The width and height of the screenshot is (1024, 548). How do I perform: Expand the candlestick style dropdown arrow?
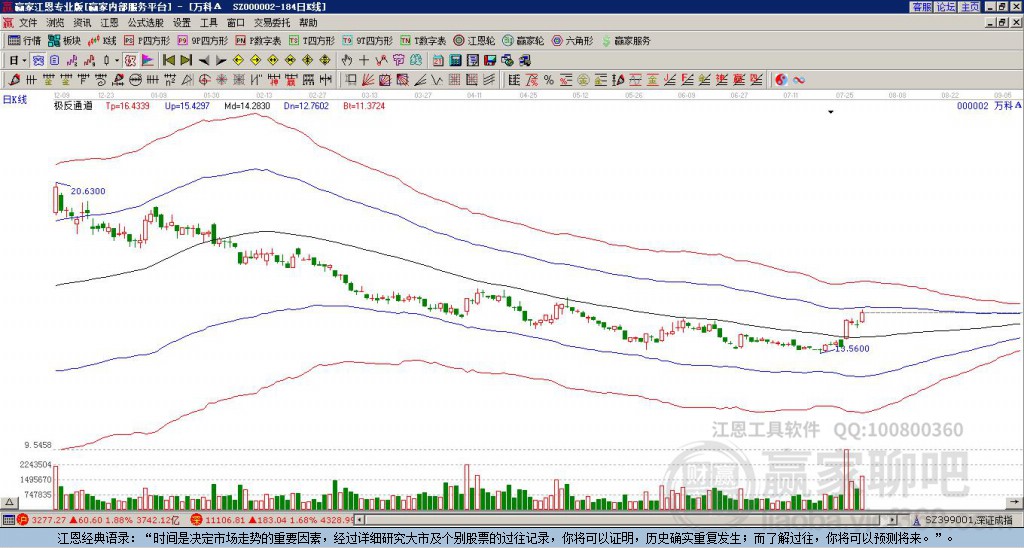[117, 61]
